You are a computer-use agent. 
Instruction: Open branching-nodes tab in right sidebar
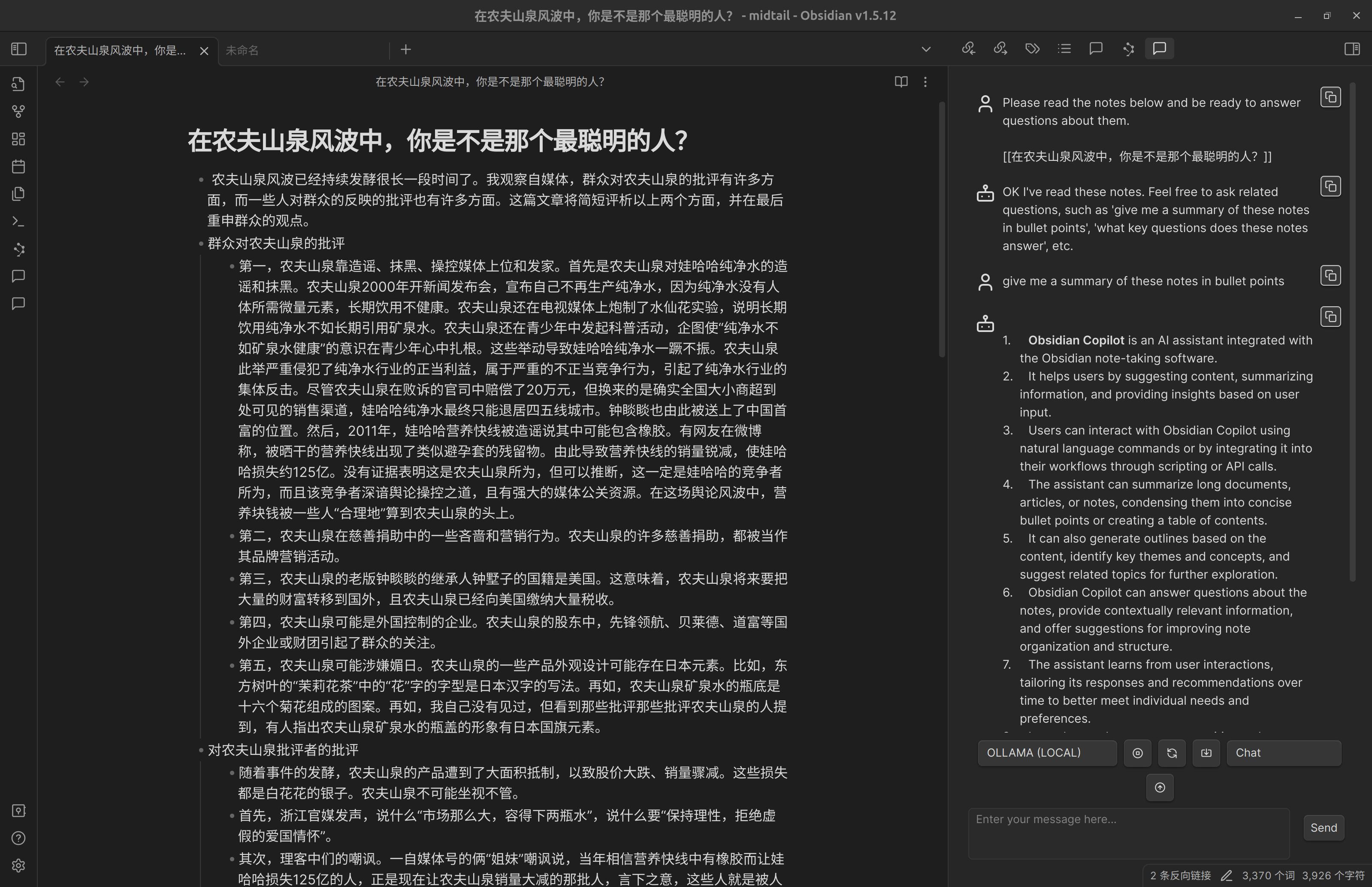click(1128, 49)
